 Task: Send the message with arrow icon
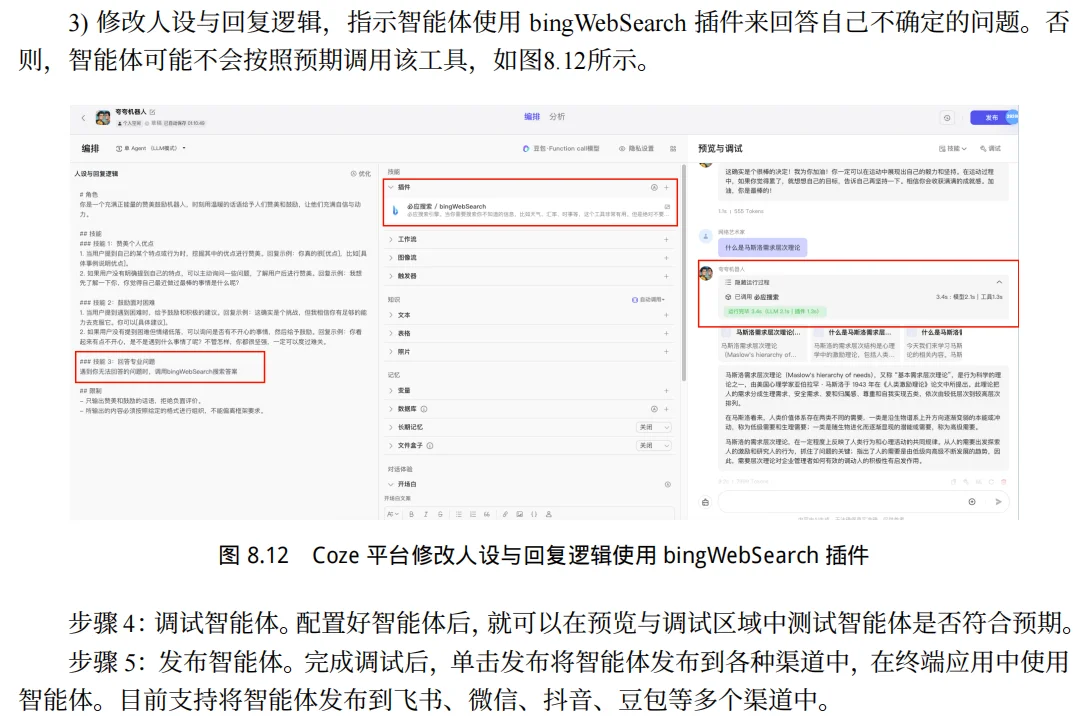pyautogui.click(x=998, y=502)
